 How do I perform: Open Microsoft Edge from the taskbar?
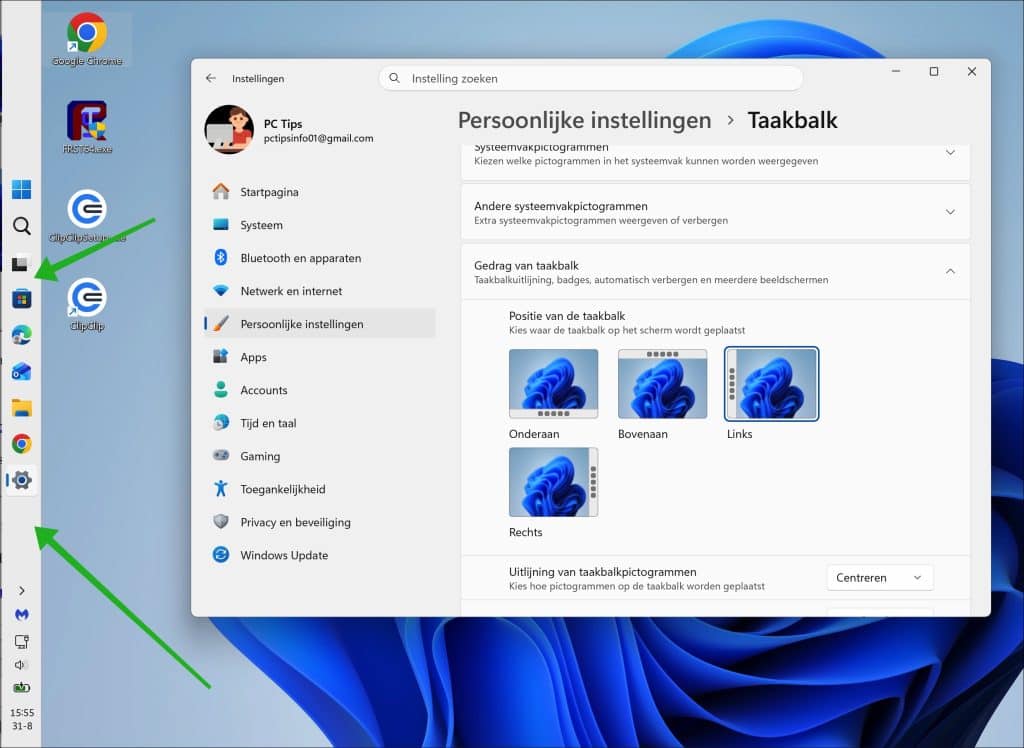coord(22,335)
